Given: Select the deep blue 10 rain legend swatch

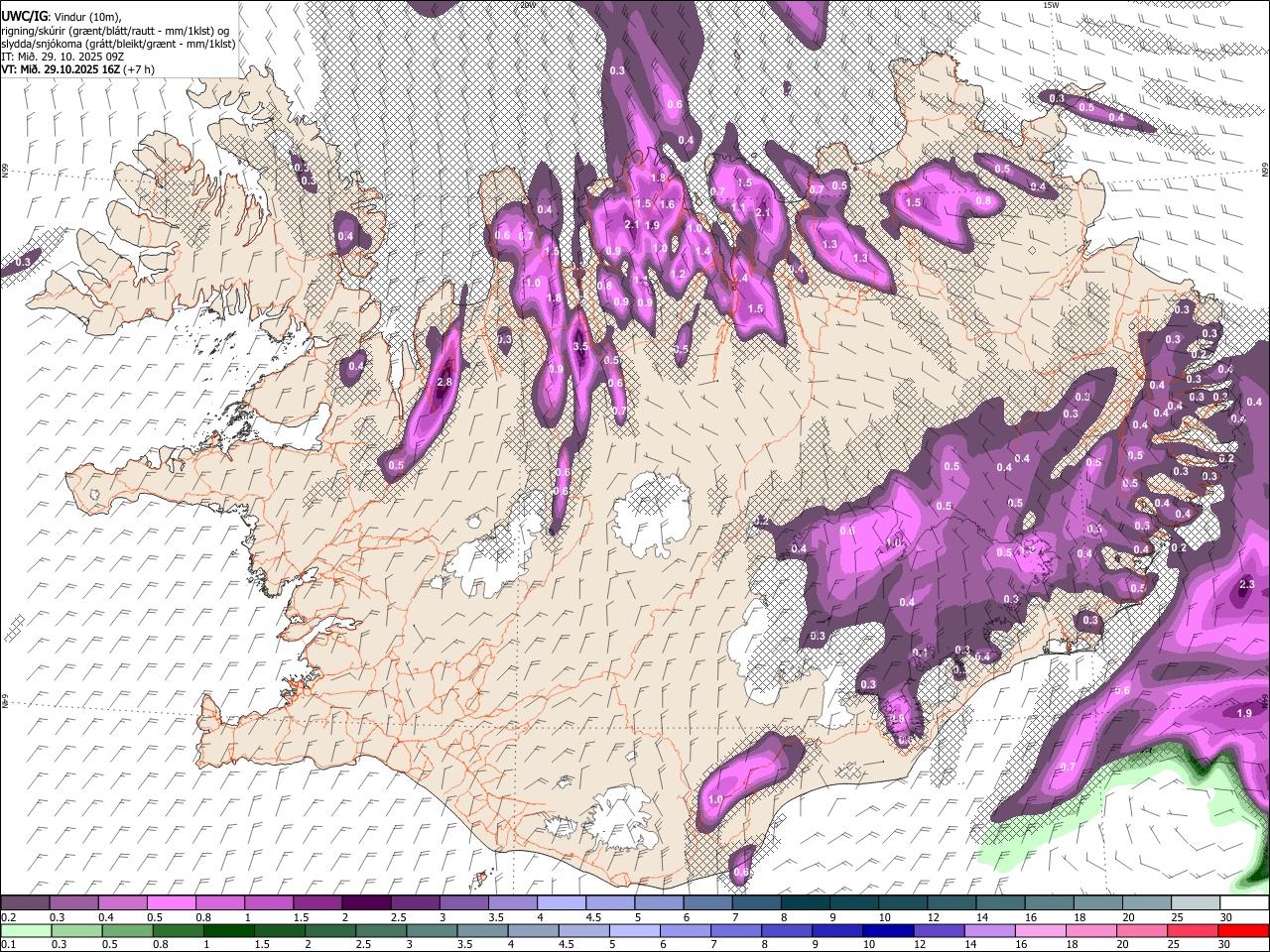Looking at the screenshot, I should [888, 930].
